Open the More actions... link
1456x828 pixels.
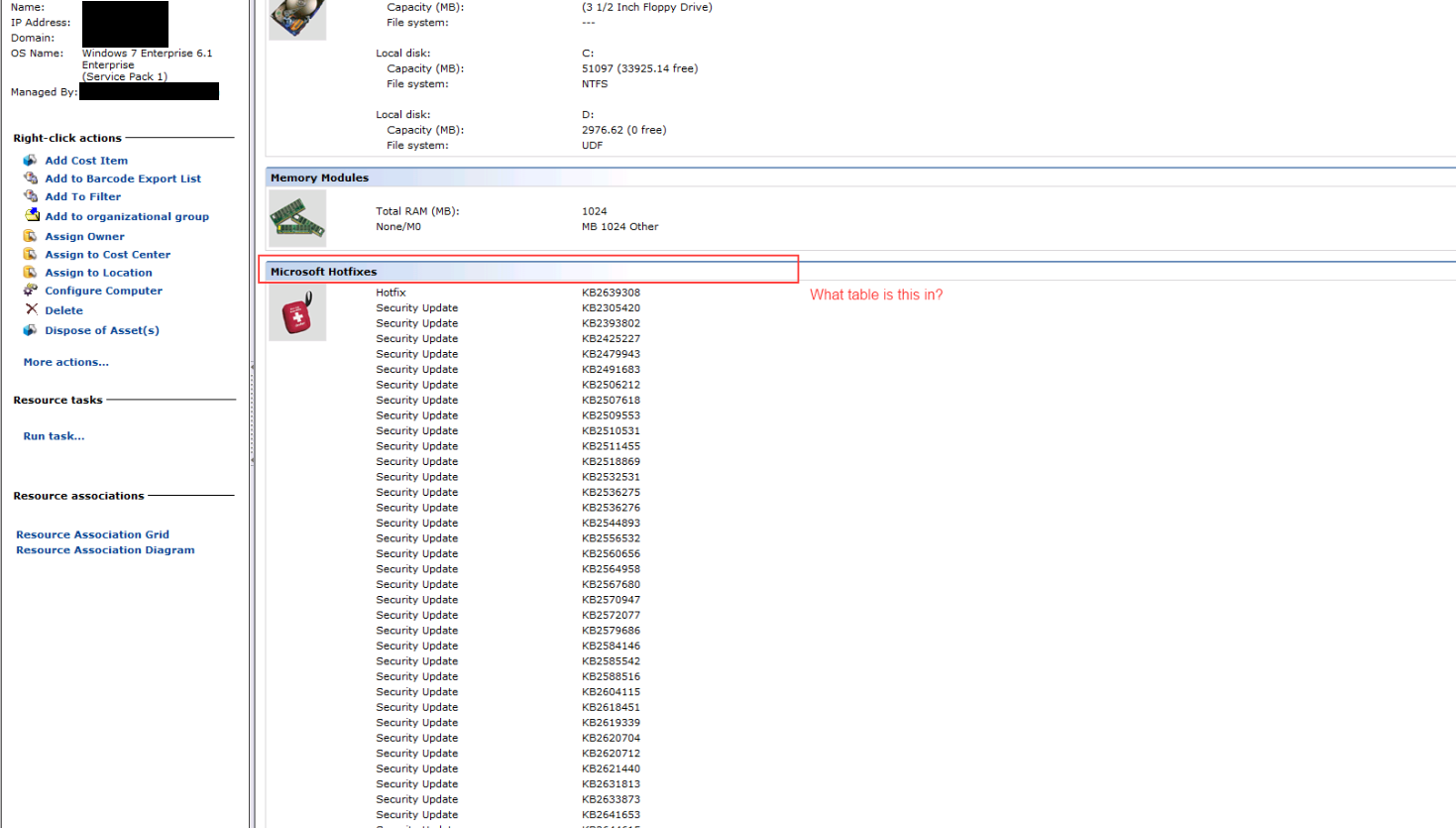coord(65,362)
